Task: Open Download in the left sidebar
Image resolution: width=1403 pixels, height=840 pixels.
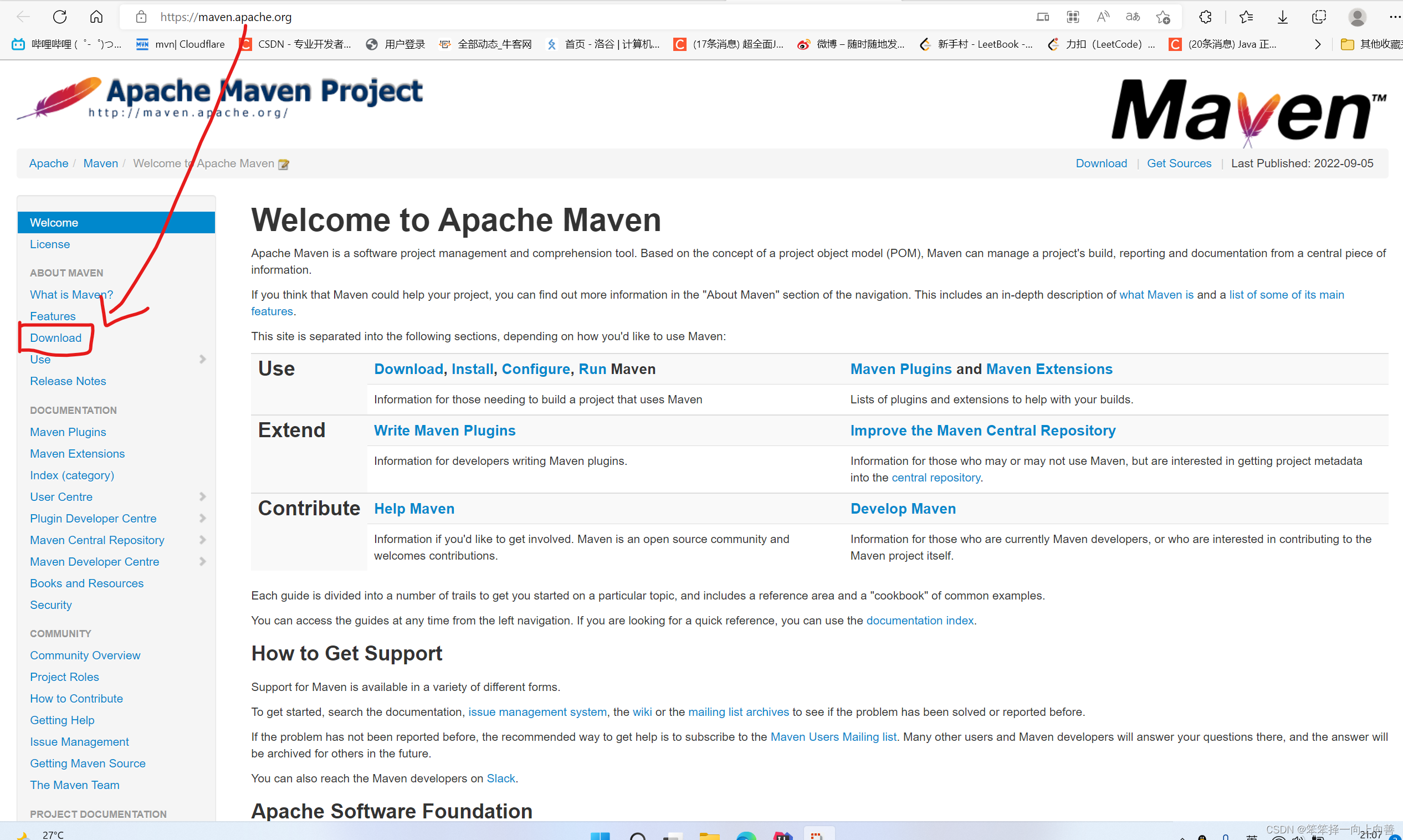Action: (55, 338)
